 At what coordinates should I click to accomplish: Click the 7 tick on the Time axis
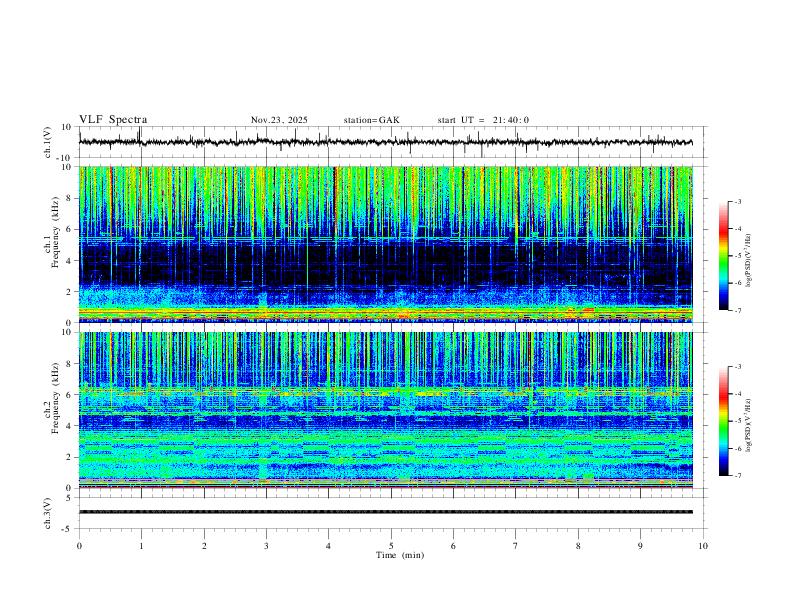(x=516, y=546)
